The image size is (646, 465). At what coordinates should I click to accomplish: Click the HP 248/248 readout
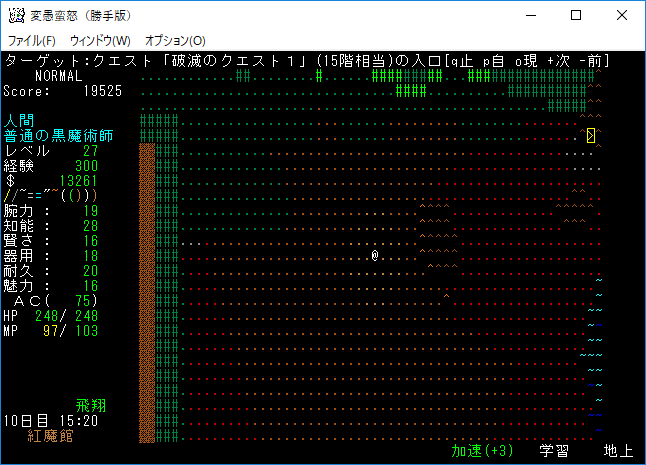point(51,316)
